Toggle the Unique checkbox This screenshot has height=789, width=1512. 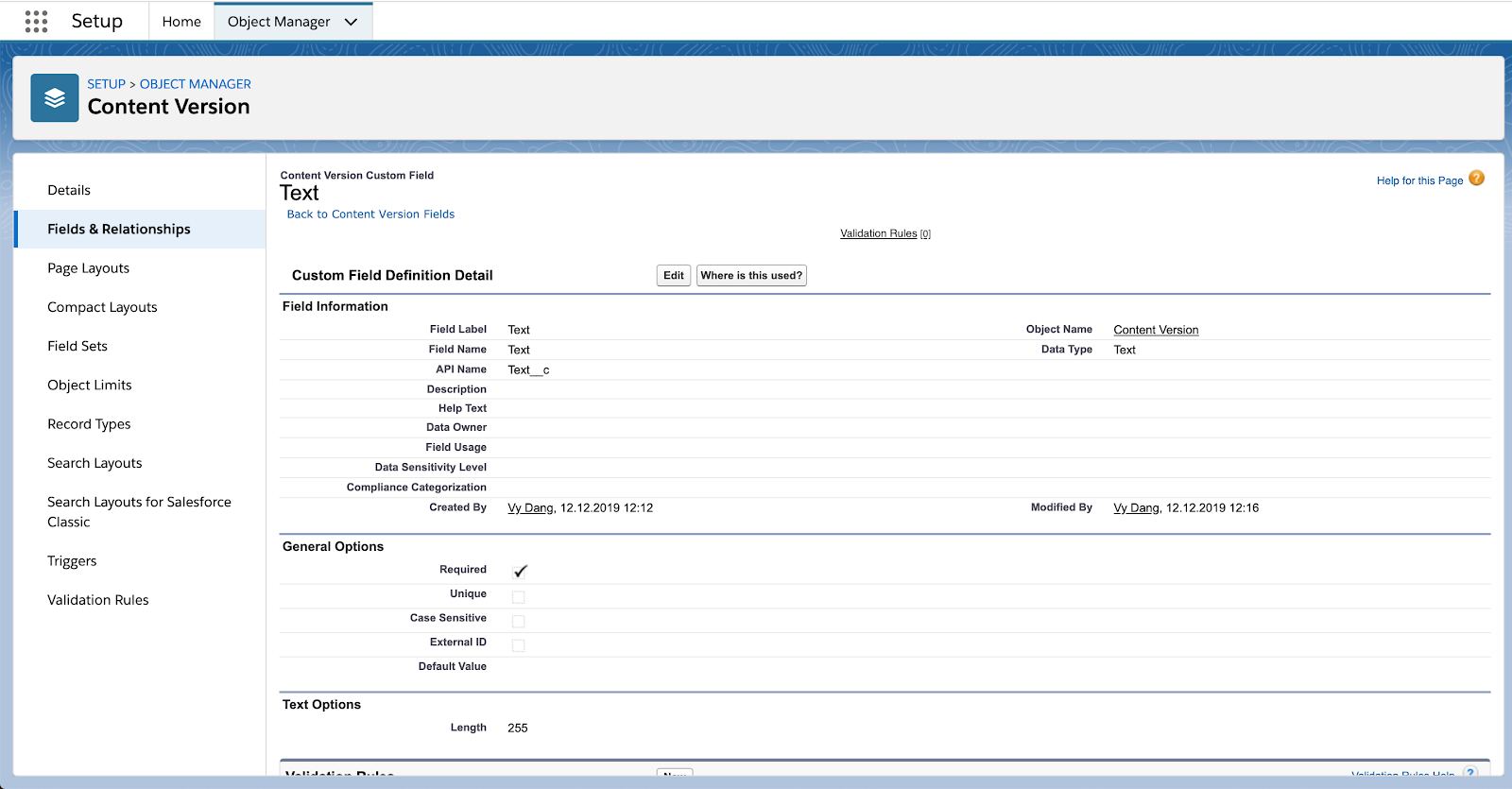pyautogui.click(x=518, y=596)
